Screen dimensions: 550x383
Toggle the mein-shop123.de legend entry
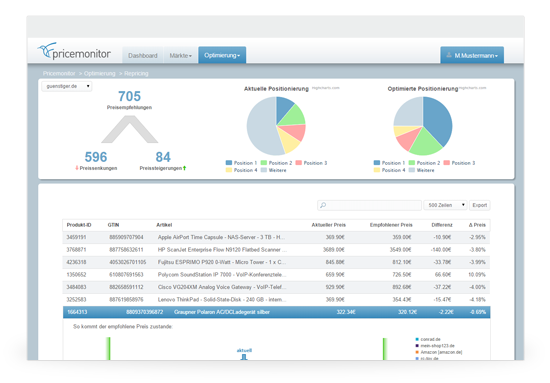click(435, 345)
